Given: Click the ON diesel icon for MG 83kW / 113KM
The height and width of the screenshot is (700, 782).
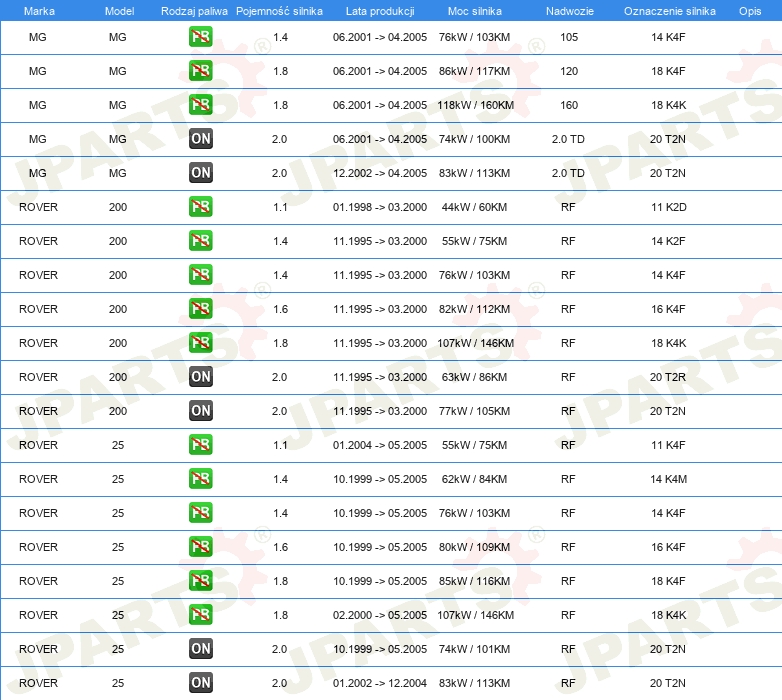Looking at the screenshot, I should 200,173.
